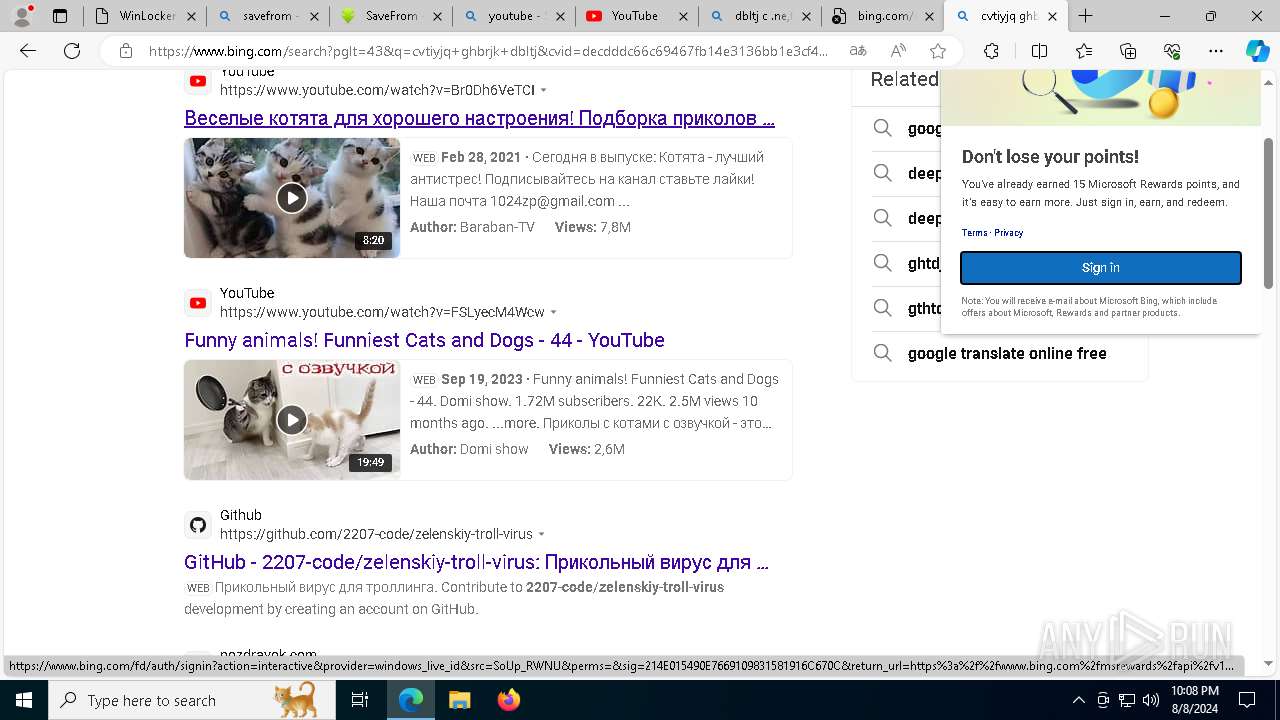Click the address bar URL field
Image resolution: width=1280 pixels, height=720 pixels.
click(488, 51)
